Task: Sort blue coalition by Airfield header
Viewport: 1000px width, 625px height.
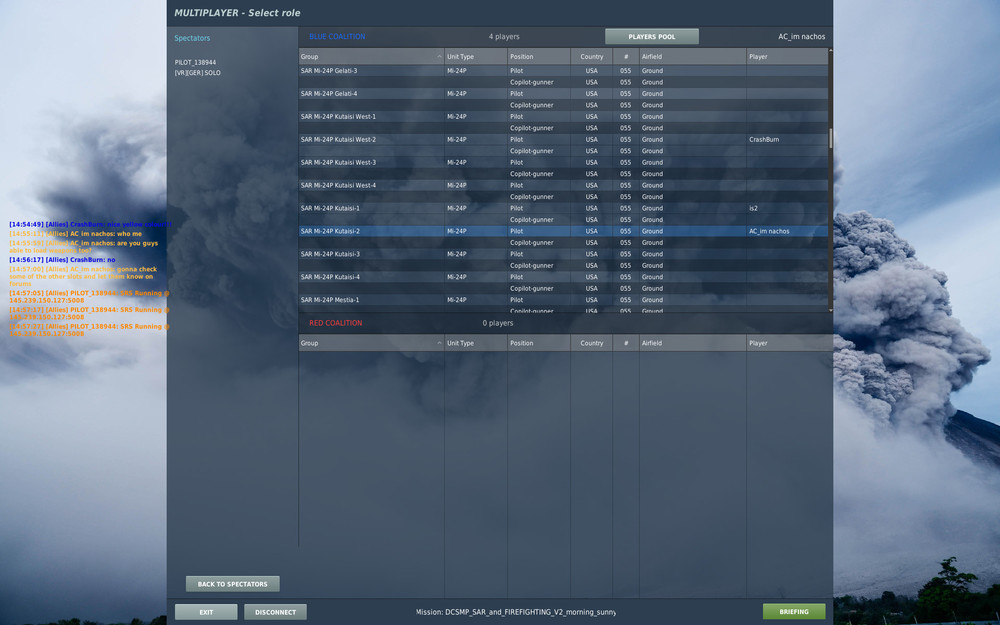Action: coord(693,57)
